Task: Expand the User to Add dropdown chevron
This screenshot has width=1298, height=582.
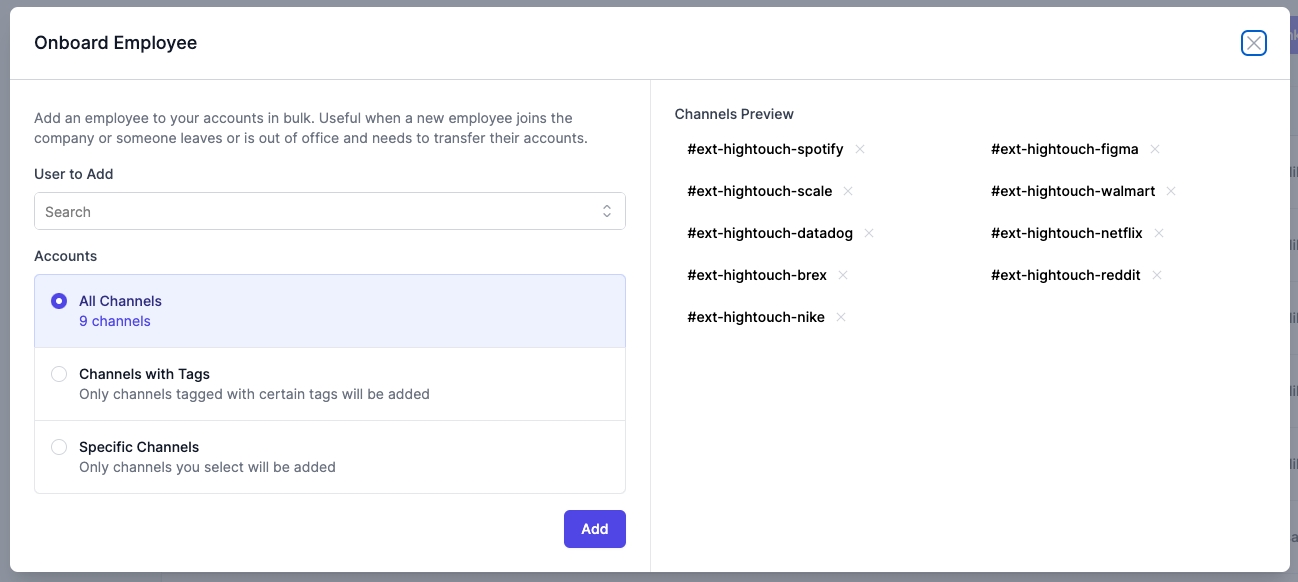Action: (x=607, y=211)
